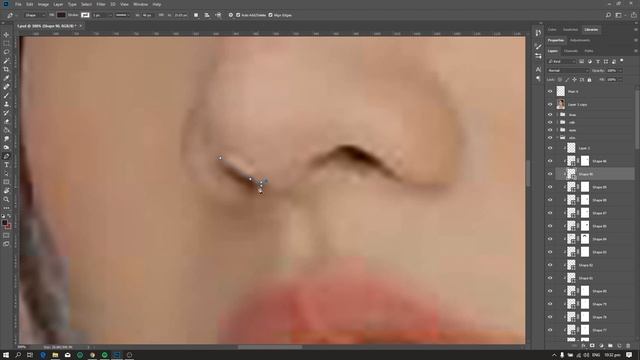
Task: Open the search icon top right
Action: (x=608, y=15)
